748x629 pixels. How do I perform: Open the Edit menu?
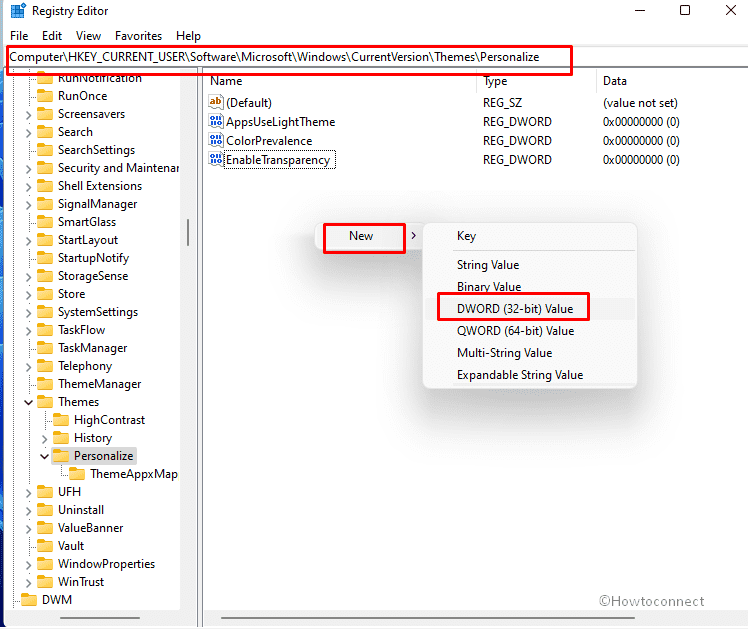pos(52,36)
